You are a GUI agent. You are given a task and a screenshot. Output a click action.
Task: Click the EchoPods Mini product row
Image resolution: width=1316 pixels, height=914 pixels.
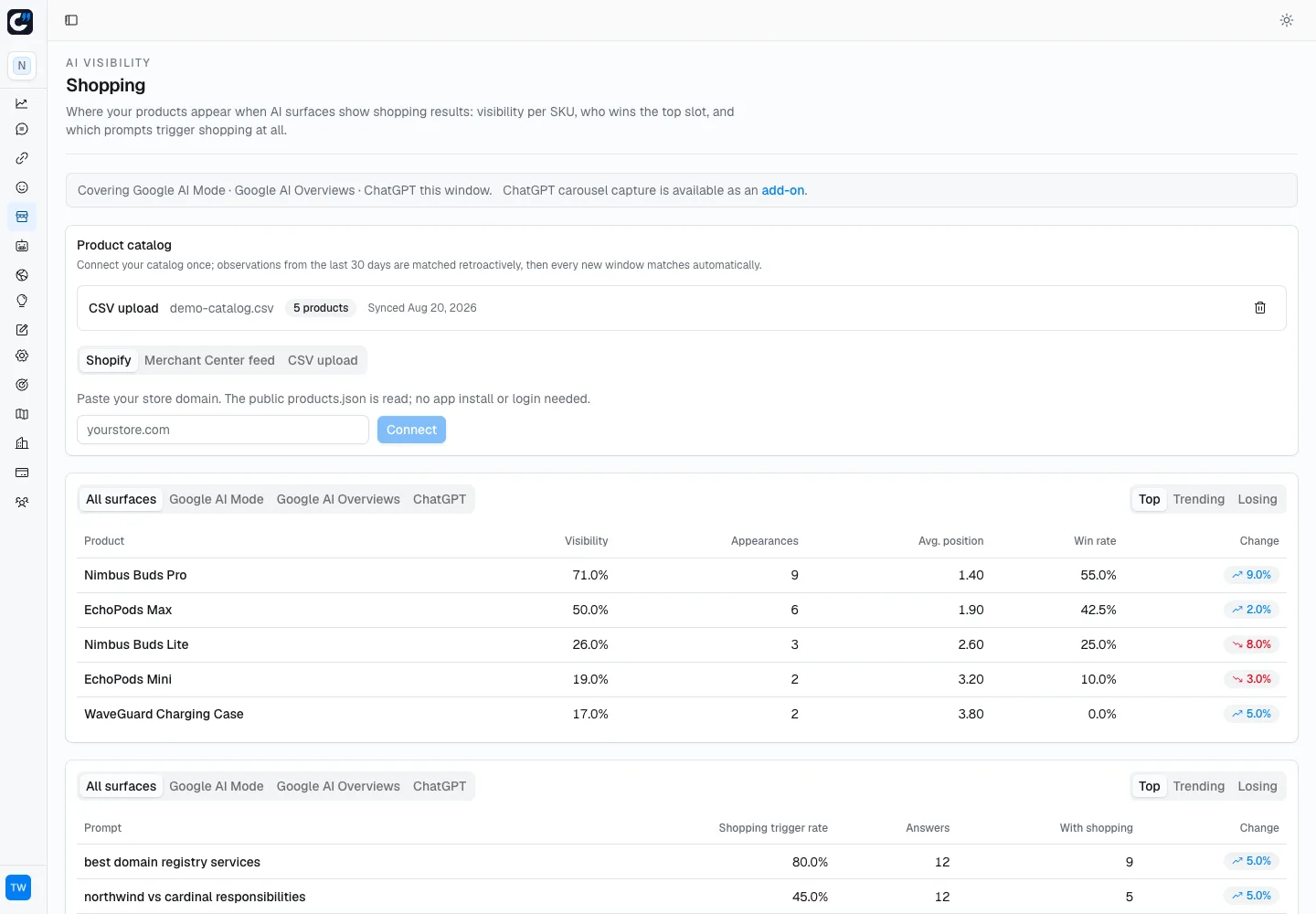[x=682, y=679]
